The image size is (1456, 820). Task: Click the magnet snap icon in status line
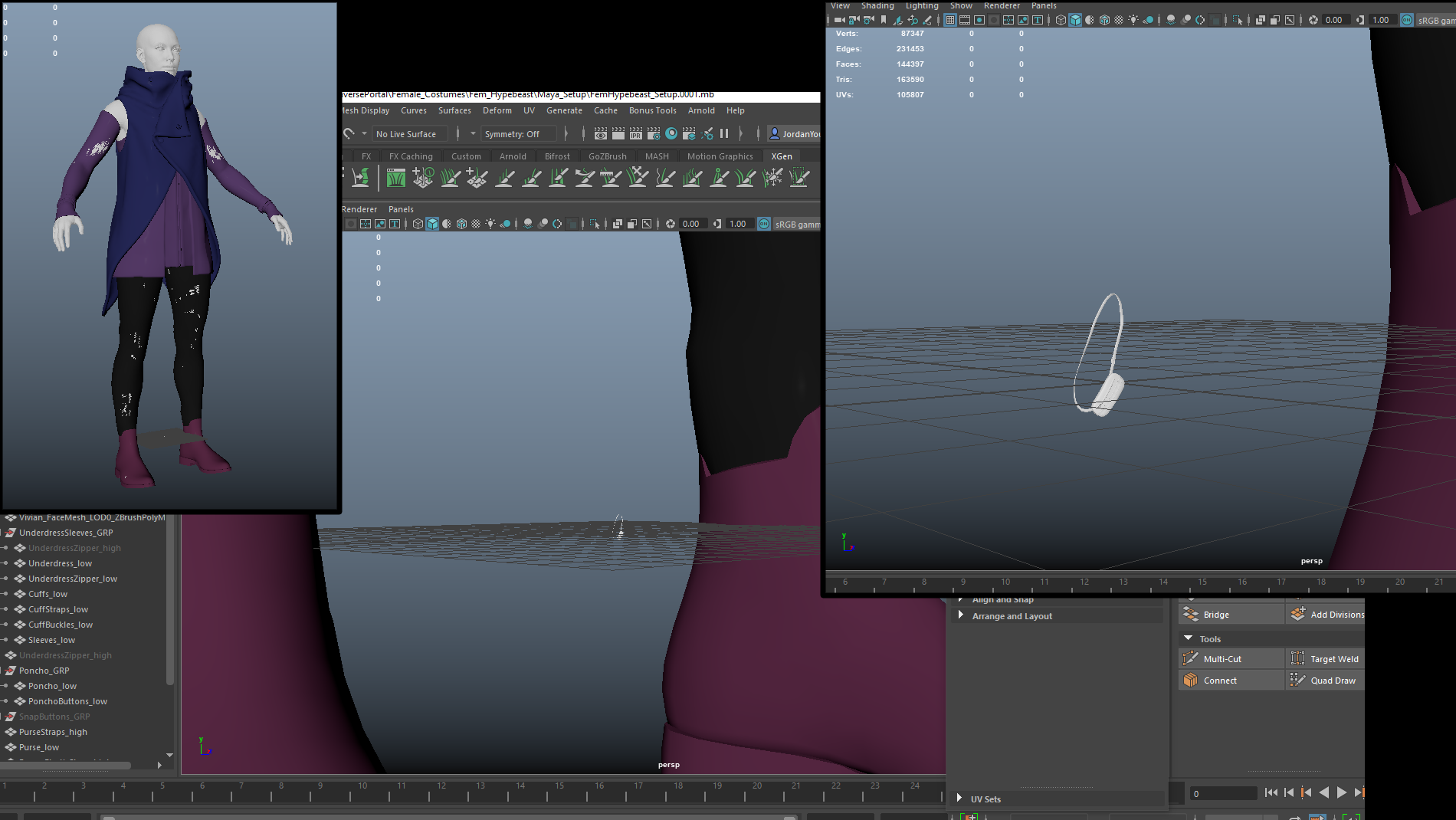tap(349, 134)
